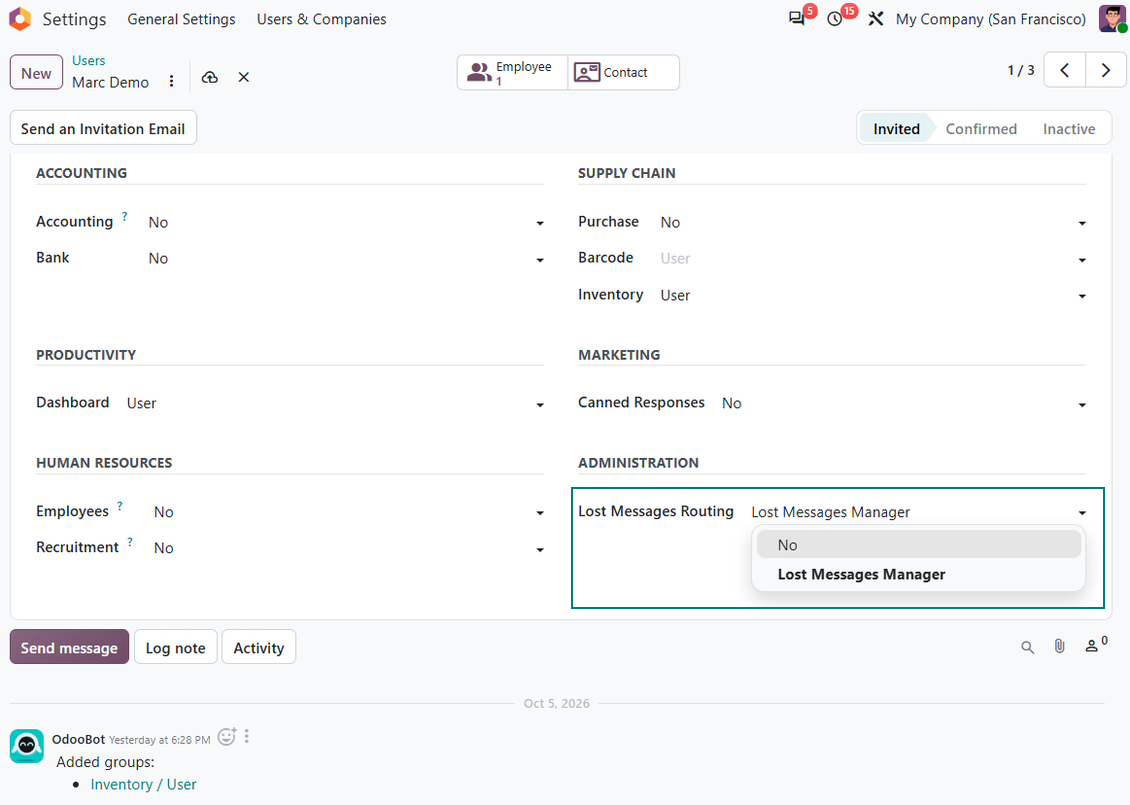
Task: Click Send an Invitation Email
Action: [x=103, y=128]
